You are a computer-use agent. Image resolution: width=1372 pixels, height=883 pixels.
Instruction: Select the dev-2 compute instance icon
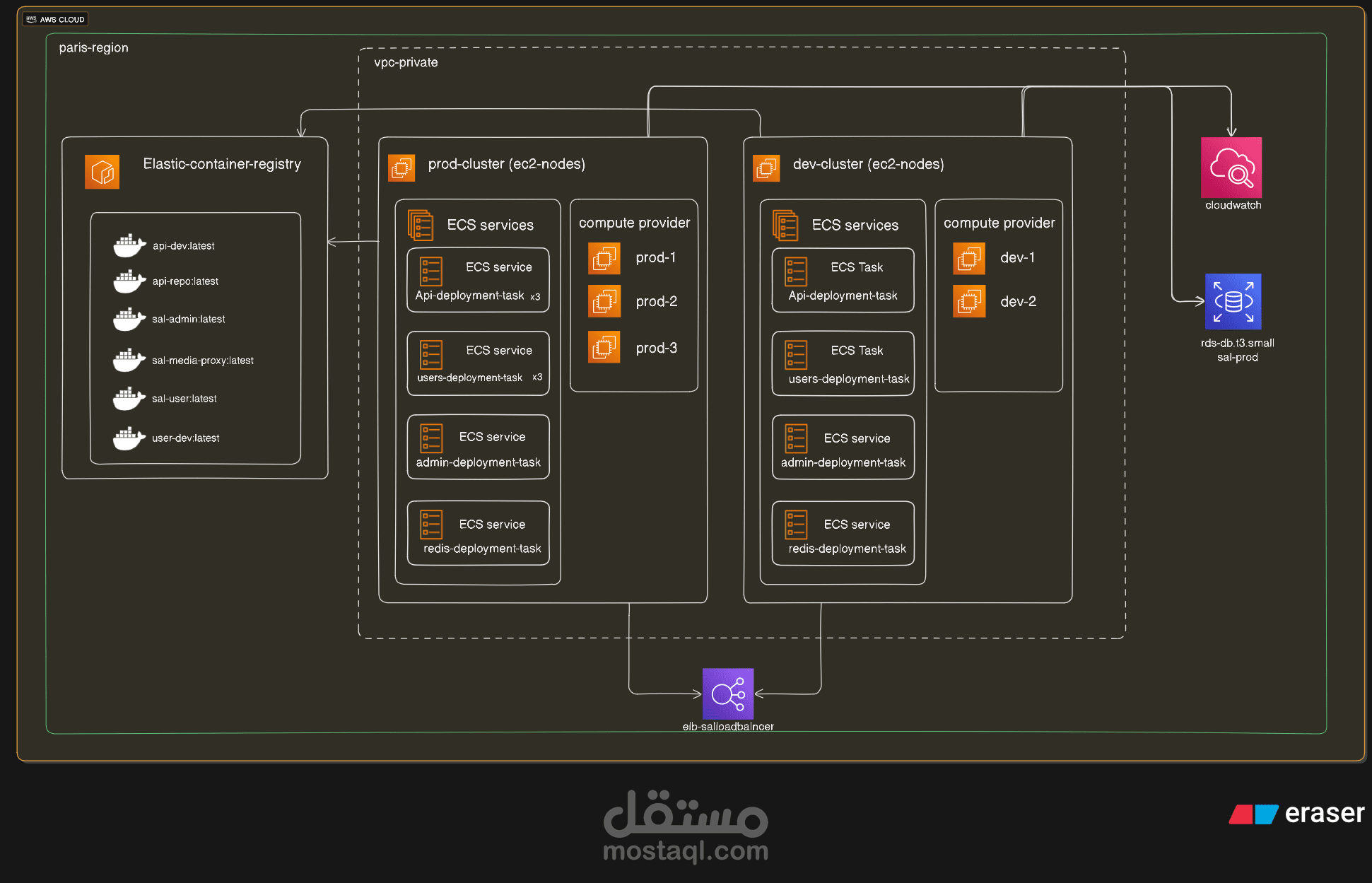968,301
